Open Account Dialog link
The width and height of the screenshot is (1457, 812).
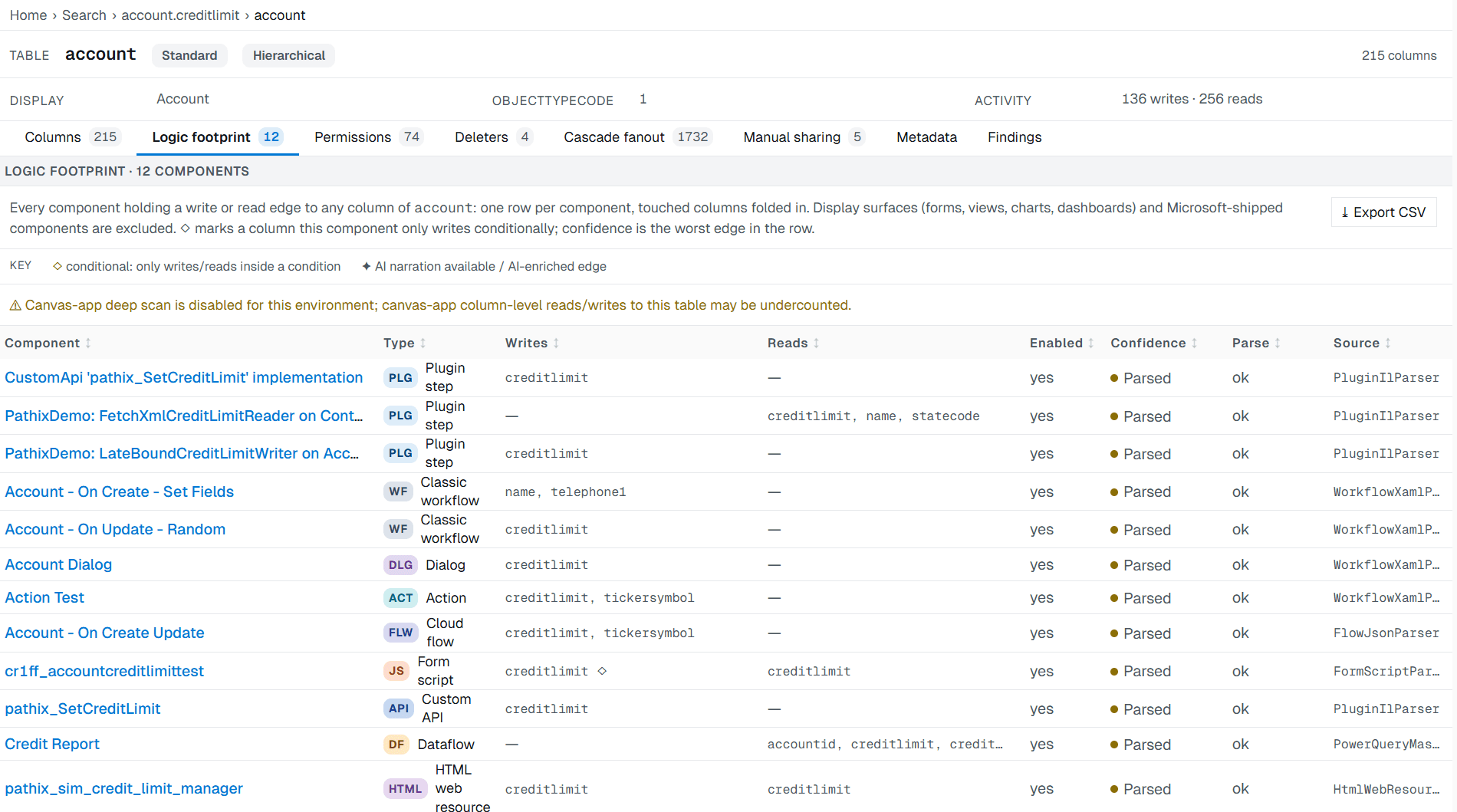point(58,565)
